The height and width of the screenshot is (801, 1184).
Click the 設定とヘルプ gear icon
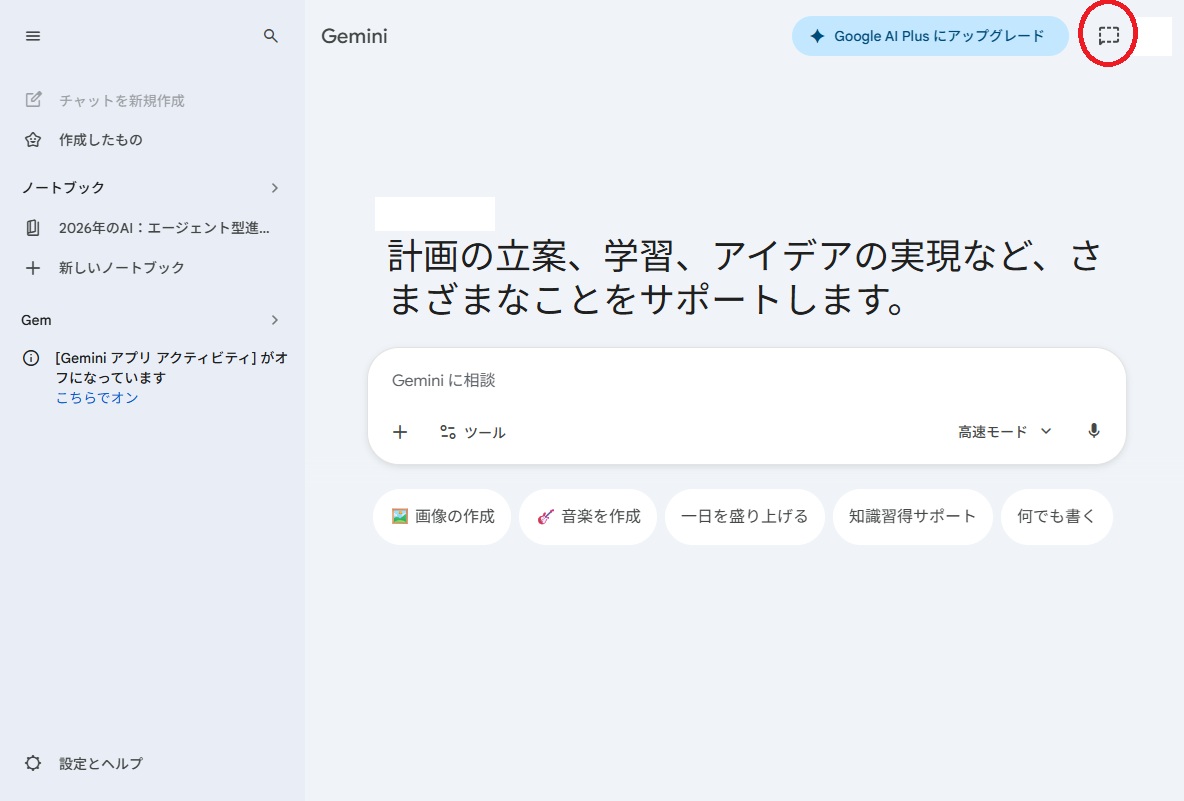pos(32,762)
